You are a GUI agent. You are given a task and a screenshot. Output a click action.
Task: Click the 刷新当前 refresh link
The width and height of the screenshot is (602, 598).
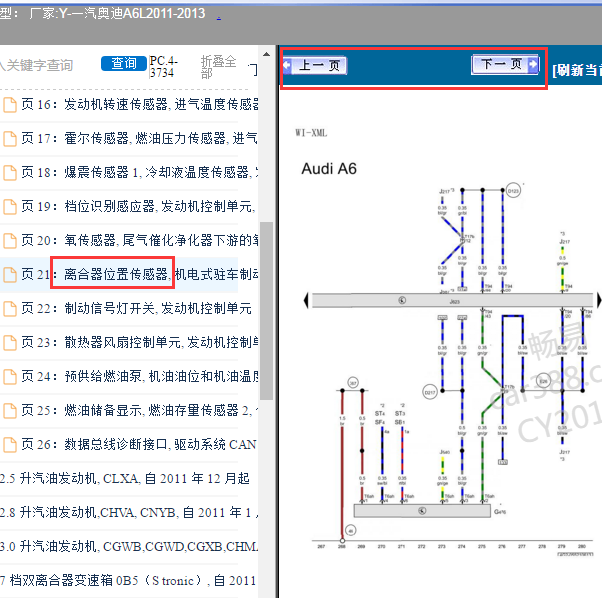pyautogui.click(x=577, y=70)
